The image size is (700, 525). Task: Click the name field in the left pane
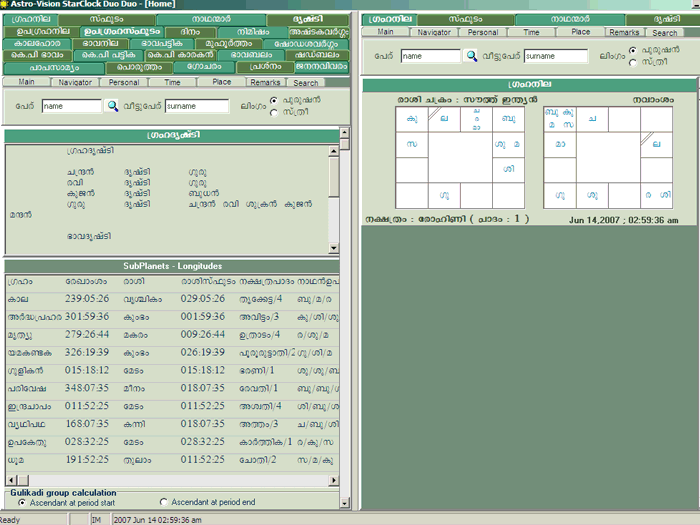[72, 106]
